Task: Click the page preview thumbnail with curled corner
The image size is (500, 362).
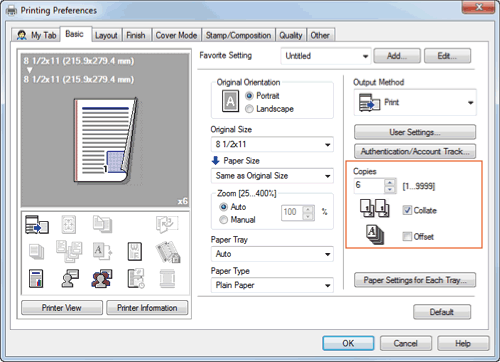Action: click(105, 140)
